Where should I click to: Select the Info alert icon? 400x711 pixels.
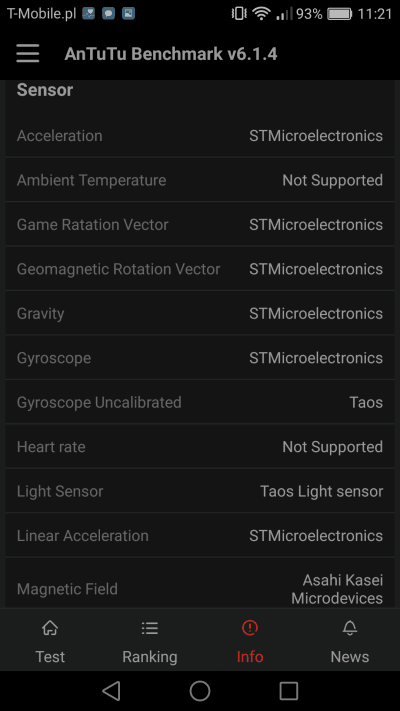(x=249, y=628)
